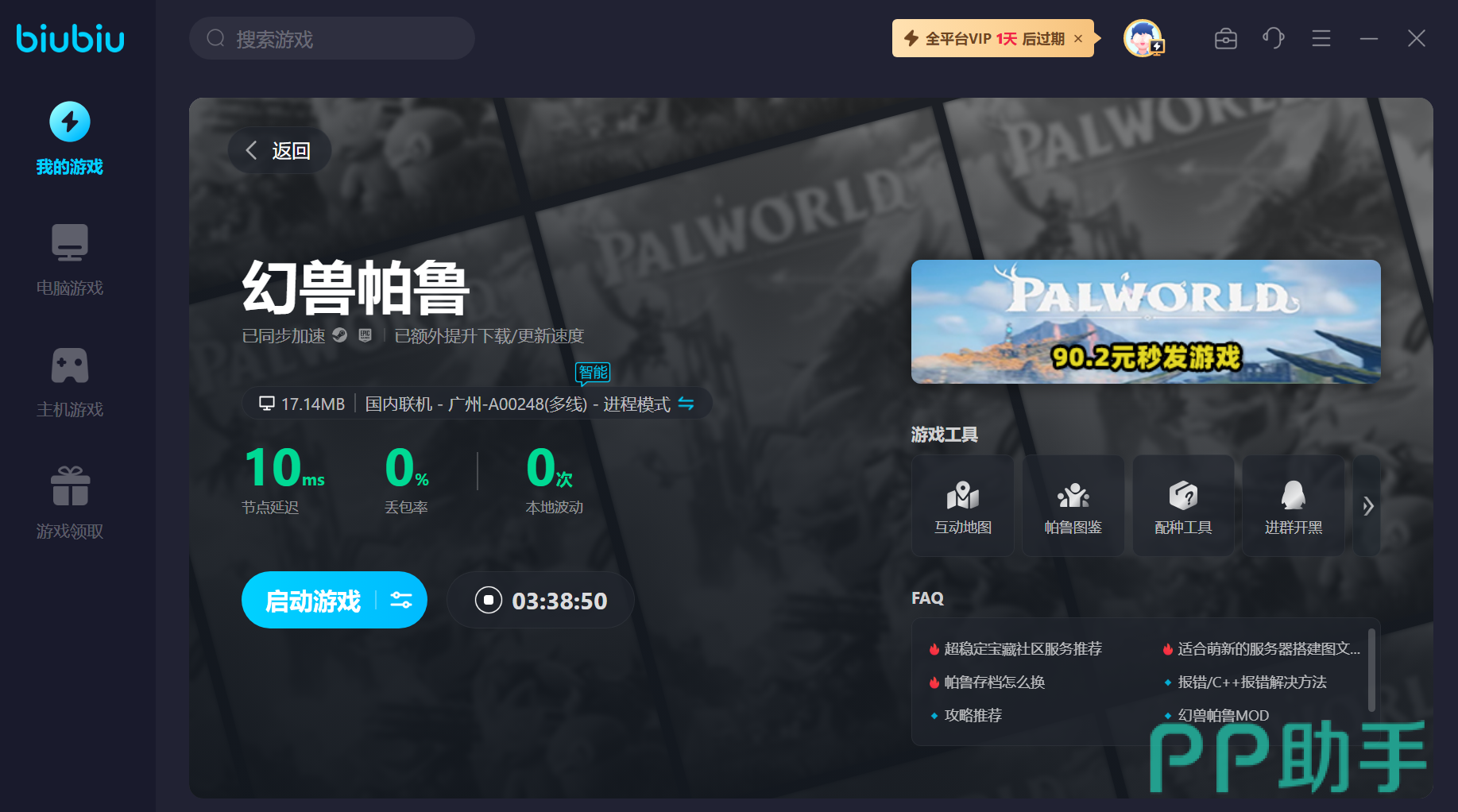Open the 互动地图 interactive map tool
1458x812 pixels.
pyautogui.click(x=962, y=506)
